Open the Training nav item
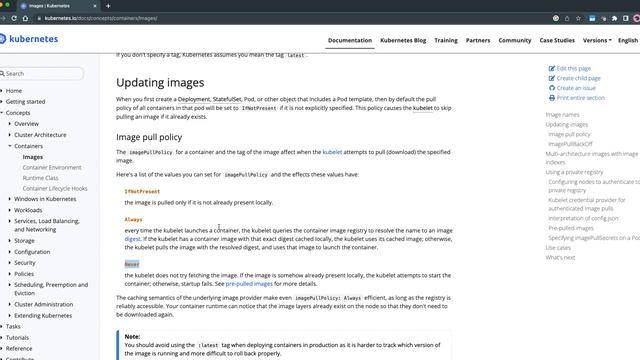The image size is (640, 360). (x=446, y=40)
